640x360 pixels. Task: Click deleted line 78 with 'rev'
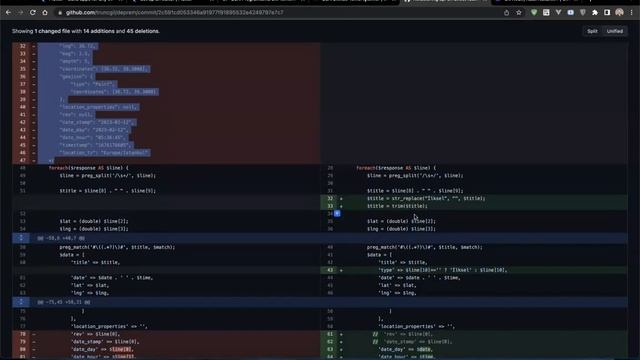[166, 334]
